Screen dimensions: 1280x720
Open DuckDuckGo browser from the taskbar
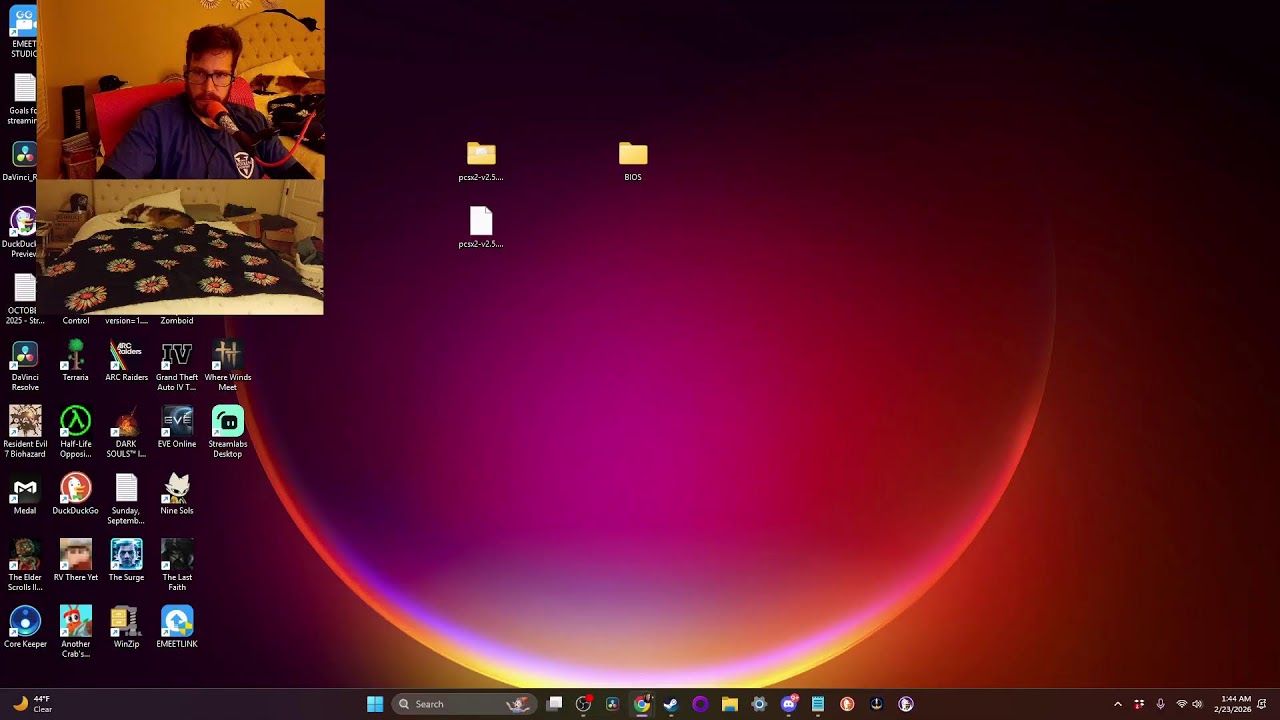(847, 704)
